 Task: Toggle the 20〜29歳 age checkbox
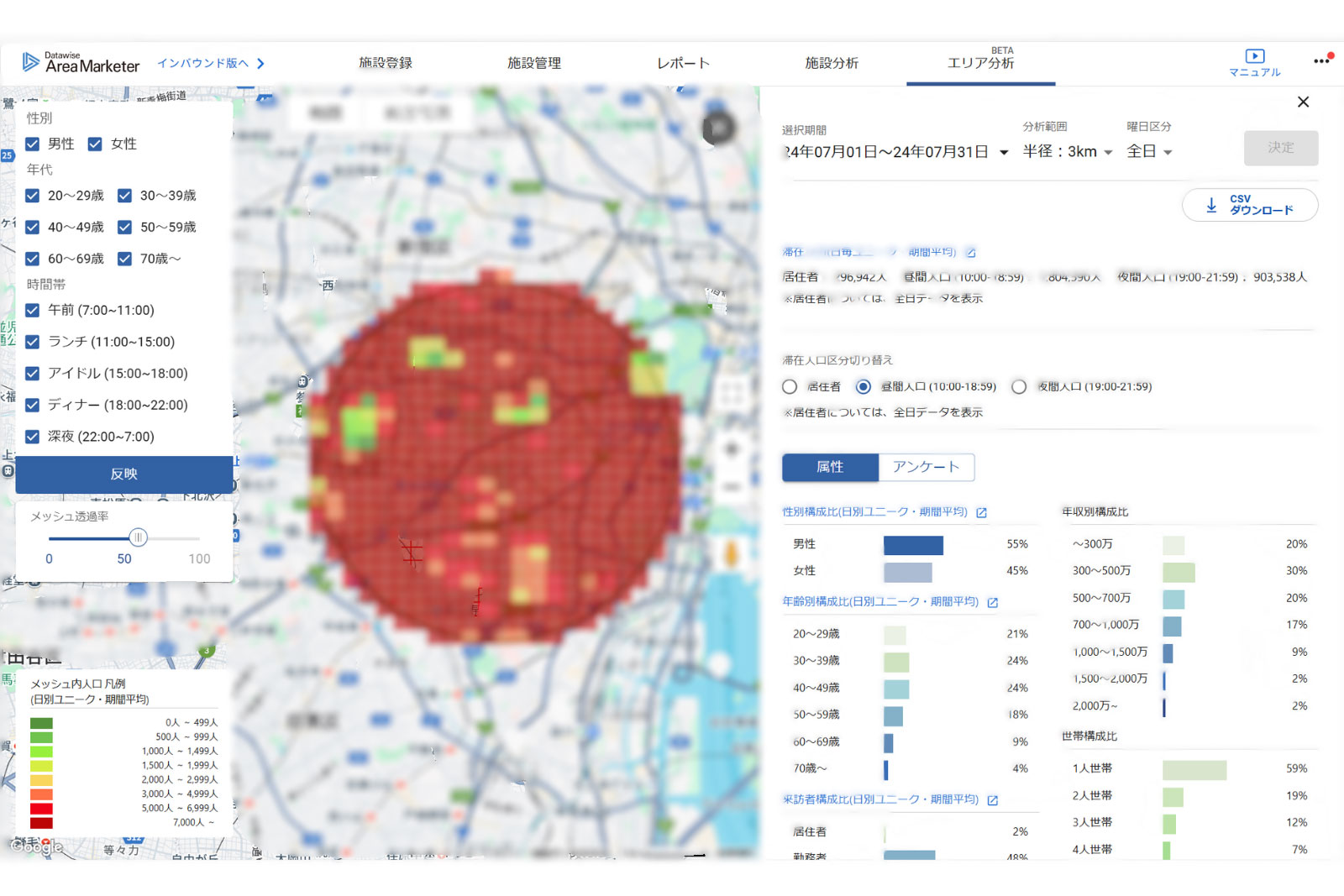[x=32, y=196]
